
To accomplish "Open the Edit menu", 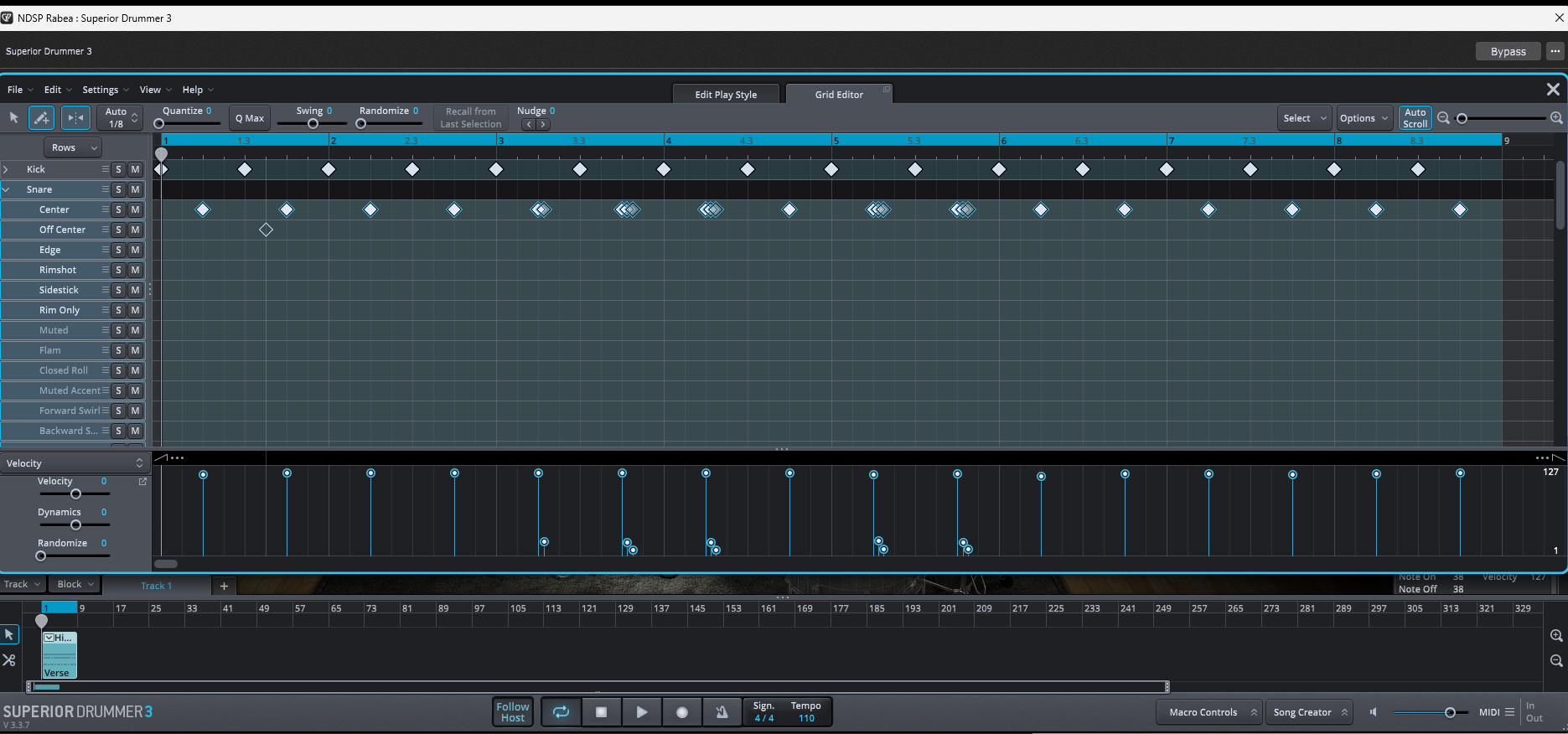I will click(58, 90).
